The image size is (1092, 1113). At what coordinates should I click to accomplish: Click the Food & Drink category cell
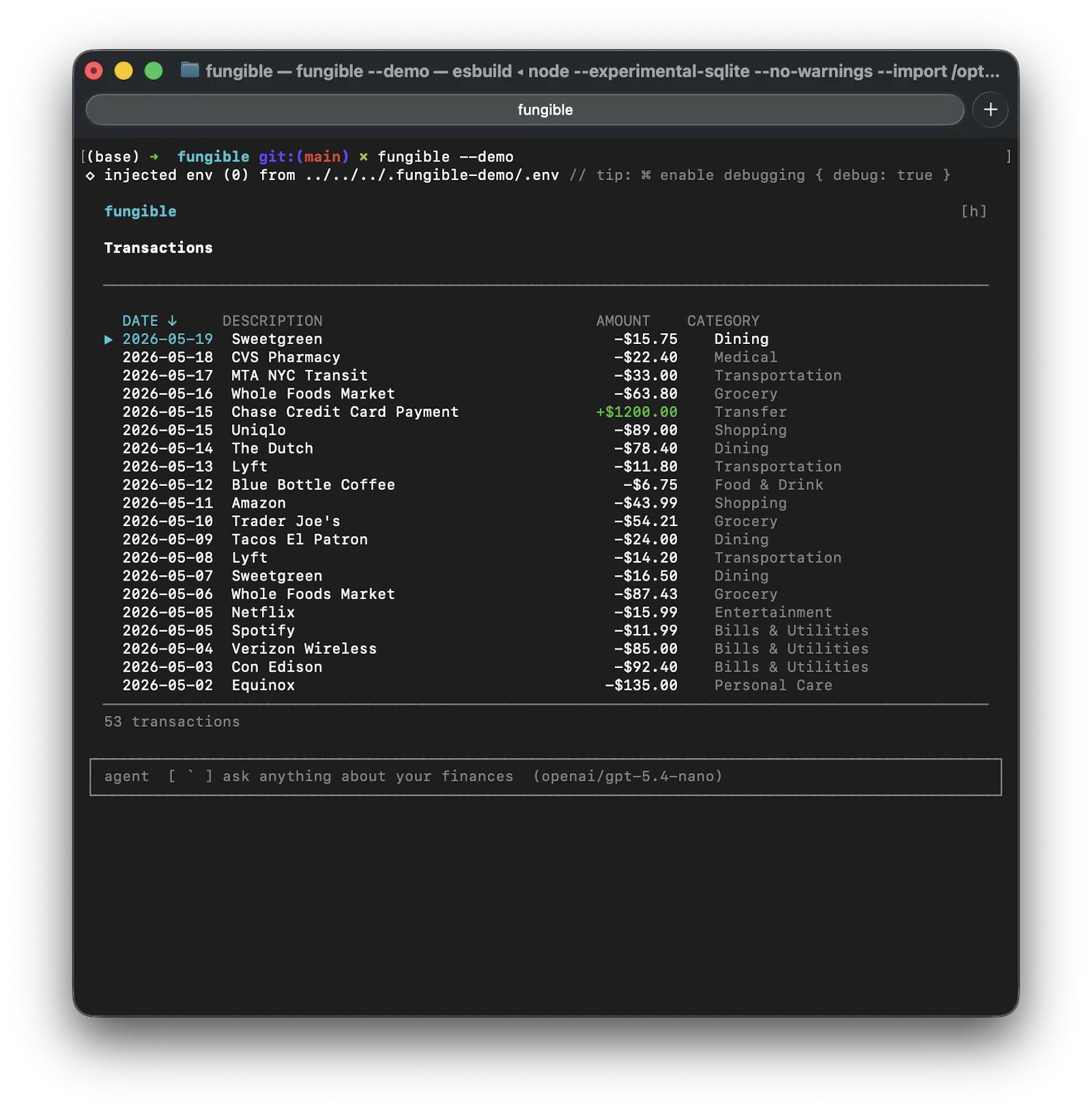(768, 485)
